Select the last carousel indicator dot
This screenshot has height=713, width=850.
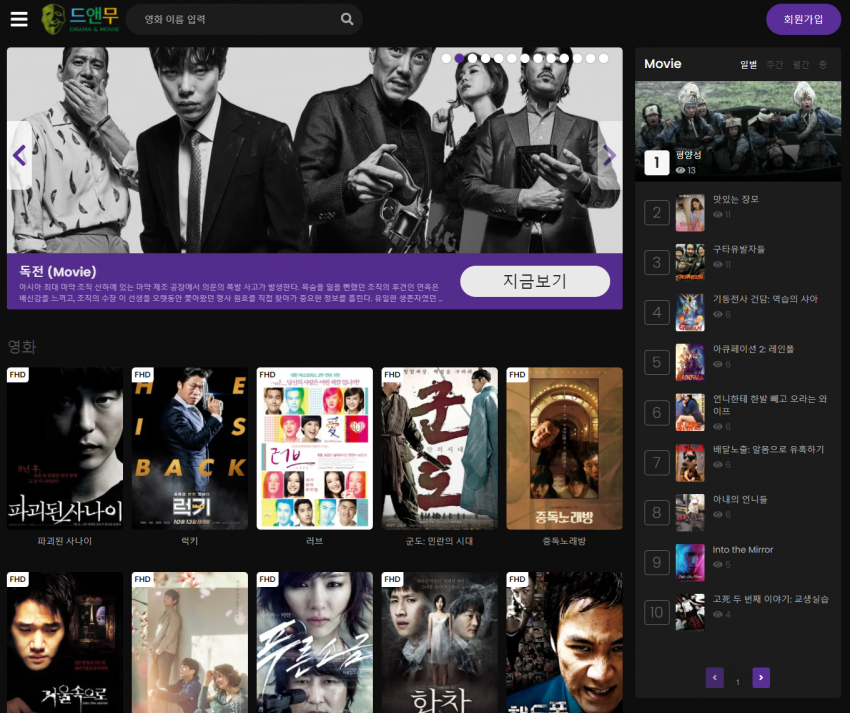coord(603,58)
